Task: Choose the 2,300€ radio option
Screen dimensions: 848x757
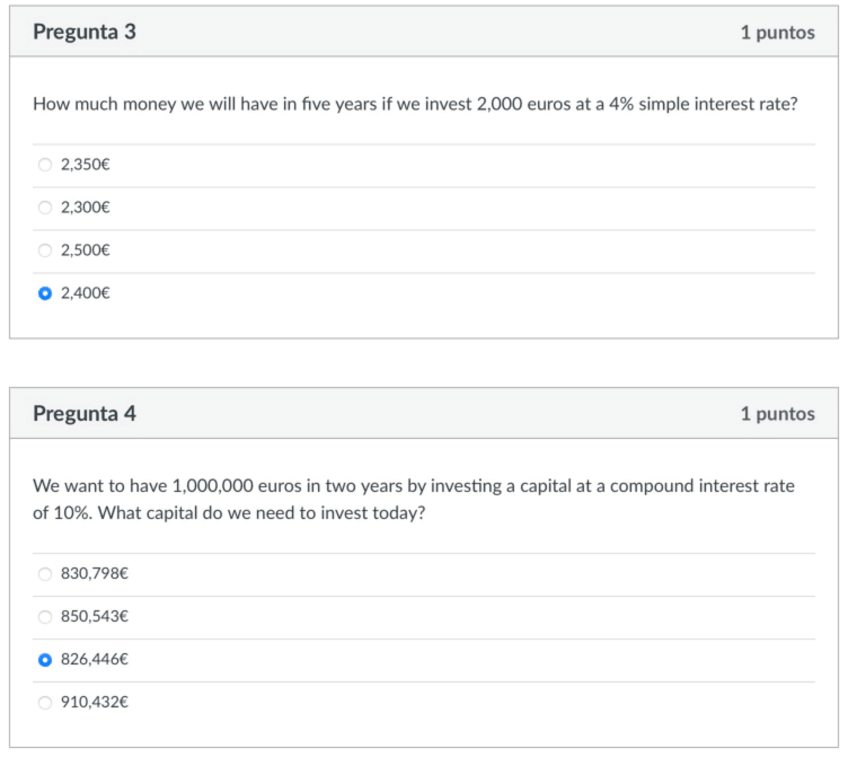Action: (x=44, y=208)
